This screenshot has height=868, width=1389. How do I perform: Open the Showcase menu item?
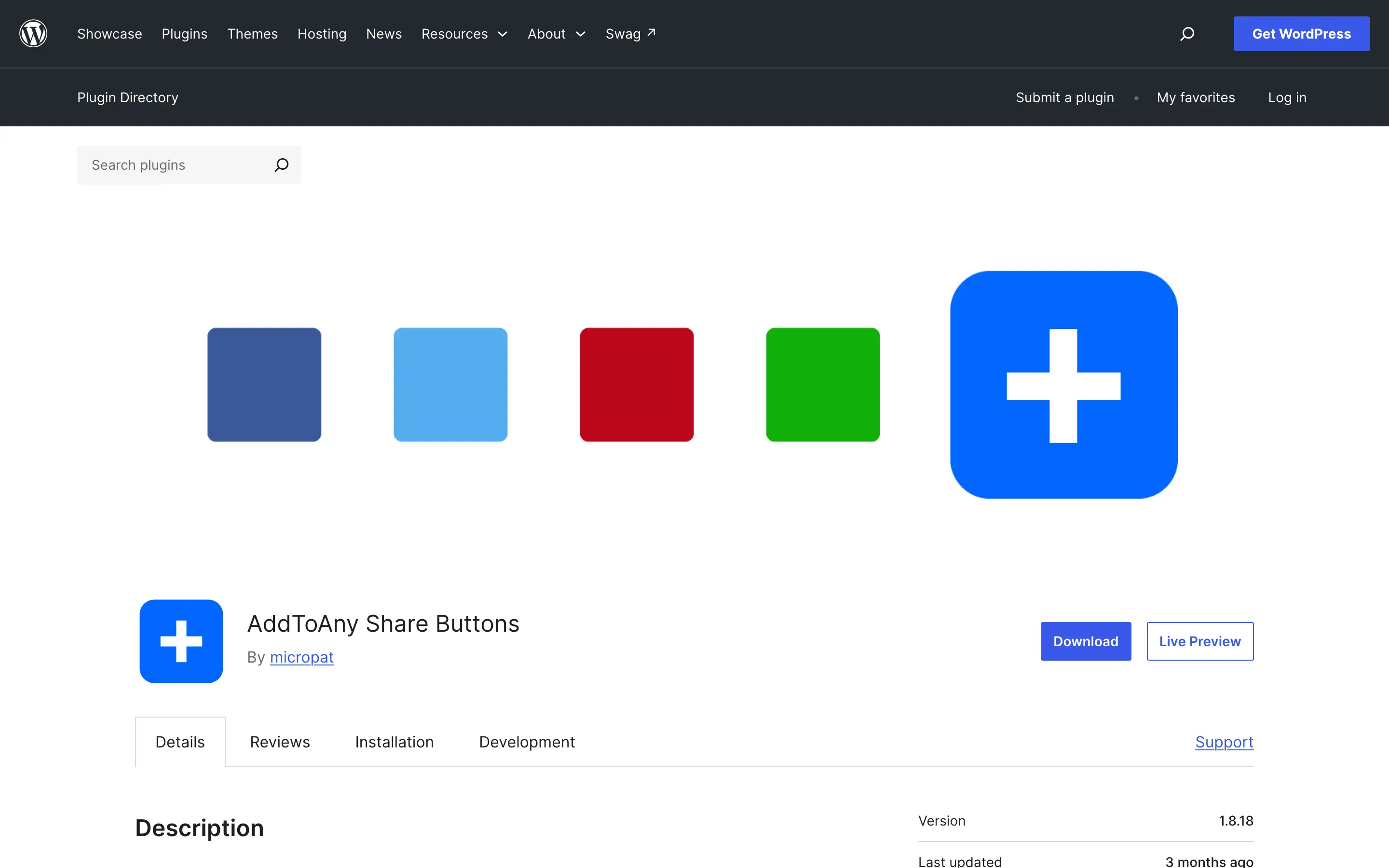point(109,34)
